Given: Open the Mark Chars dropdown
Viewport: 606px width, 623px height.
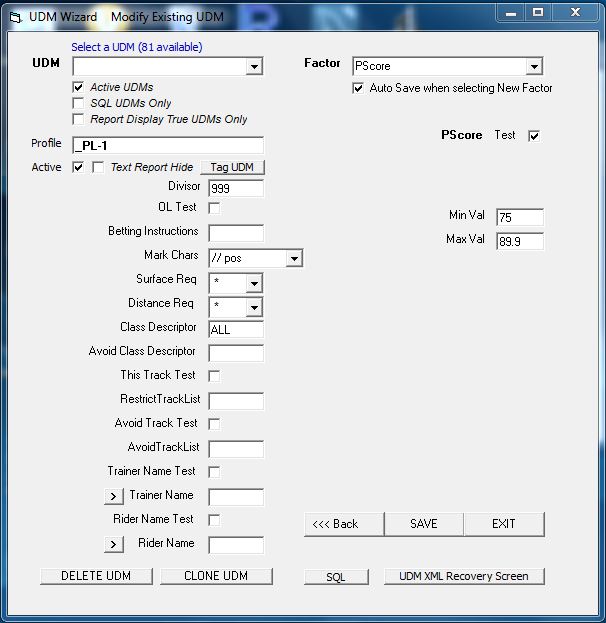Looking at the screenshot, I should coord(294,259).
